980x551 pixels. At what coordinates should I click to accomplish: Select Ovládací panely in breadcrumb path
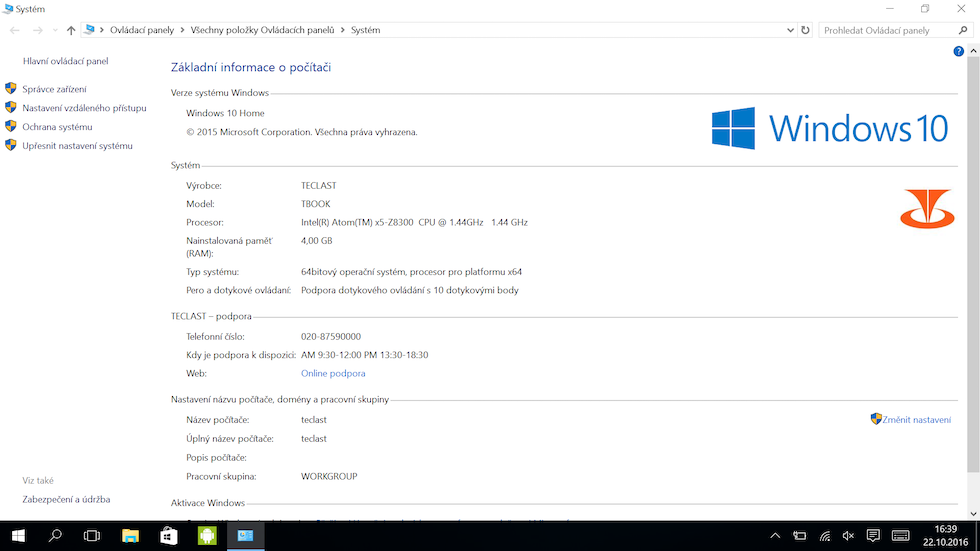coord(142,30)
